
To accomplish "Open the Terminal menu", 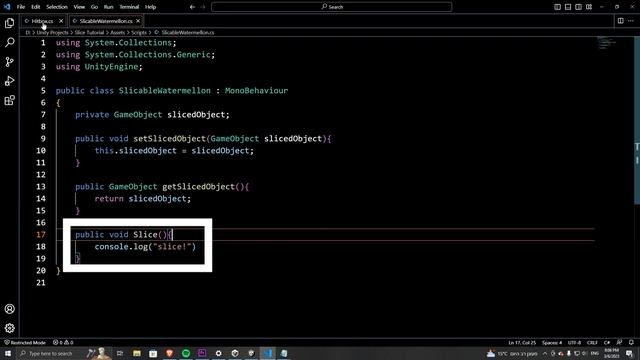I will pos(129,7).
